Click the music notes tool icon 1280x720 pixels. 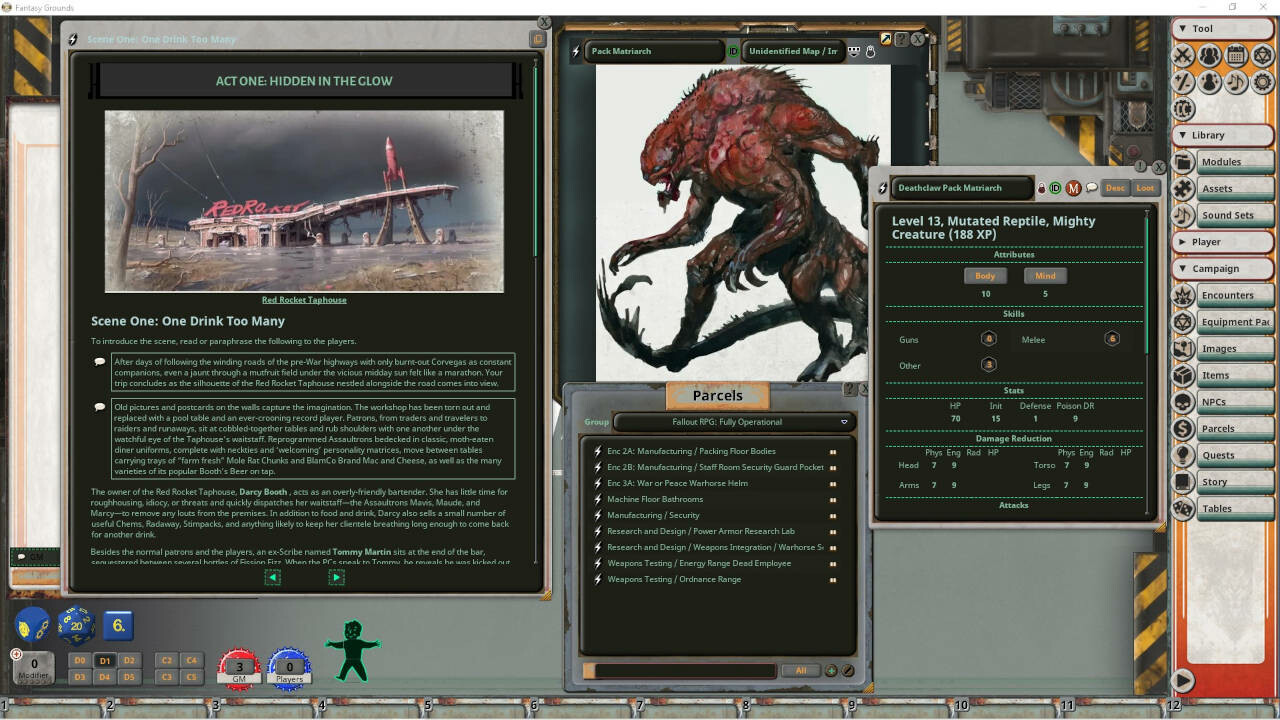[1236, 83]
